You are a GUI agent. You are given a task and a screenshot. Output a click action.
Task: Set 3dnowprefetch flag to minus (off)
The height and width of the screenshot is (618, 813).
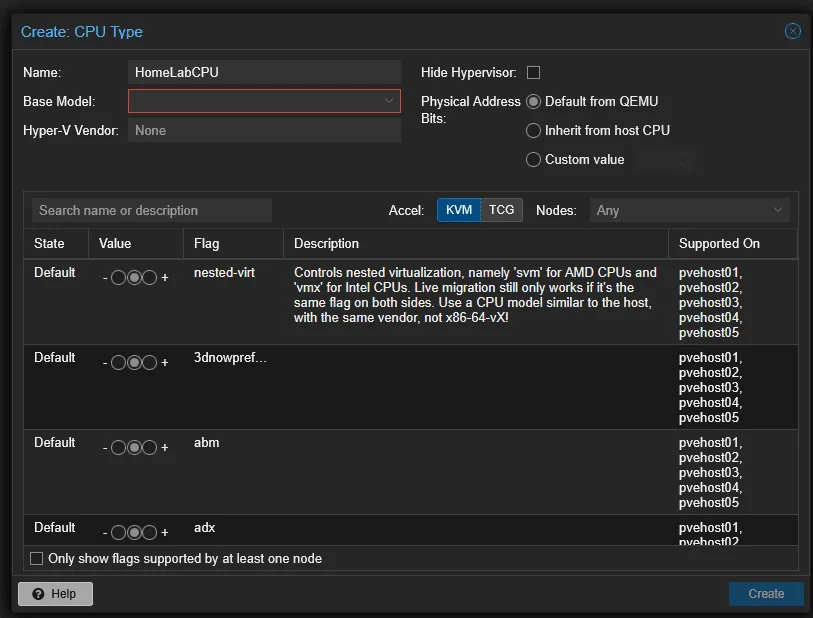pos(118,362)
